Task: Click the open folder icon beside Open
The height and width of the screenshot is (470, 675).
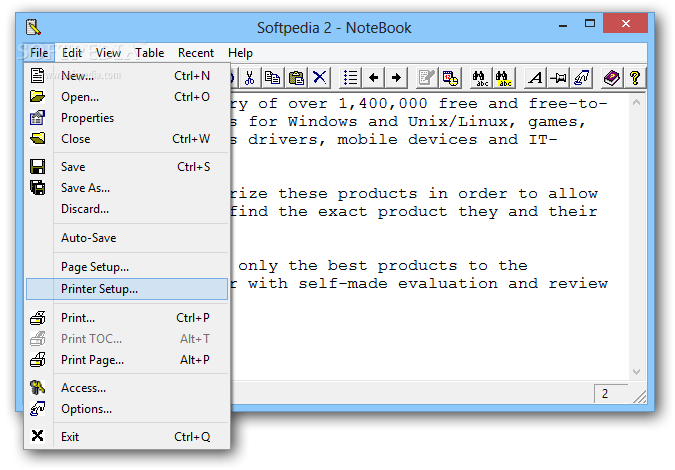Action: tap(37, 96)
